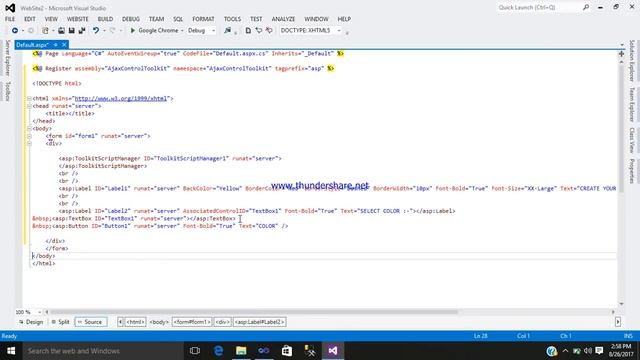Click the Open File toolbar icon
The image size is (640, 360).
click(x=61, y=31)
